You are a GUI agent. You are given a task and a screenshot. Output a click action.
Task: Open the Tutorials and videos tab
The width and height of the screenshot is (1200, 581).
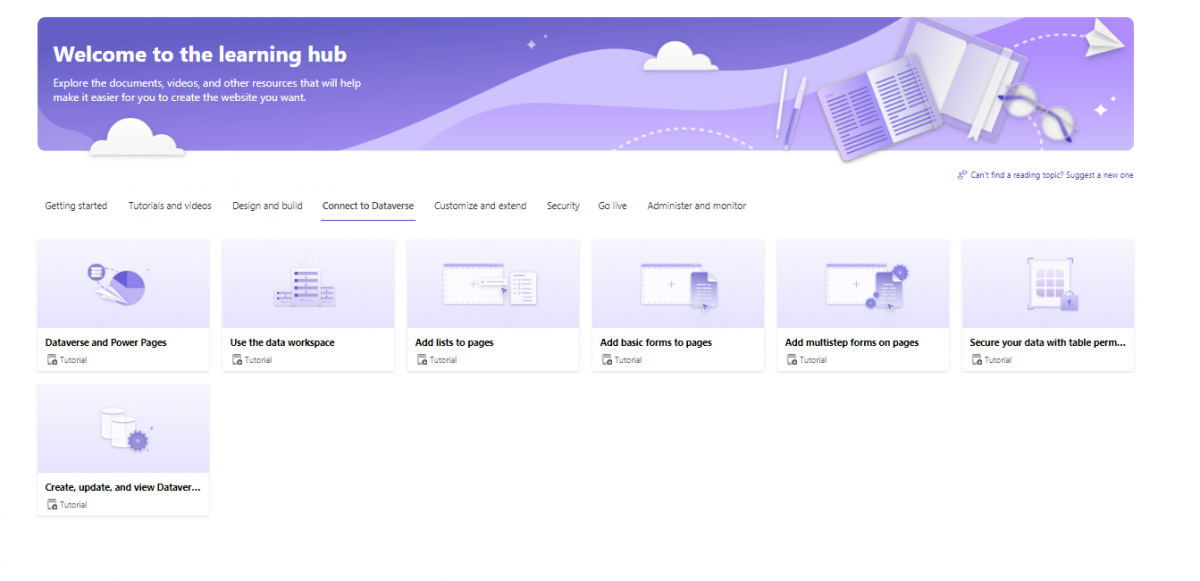tap(169, 205)
